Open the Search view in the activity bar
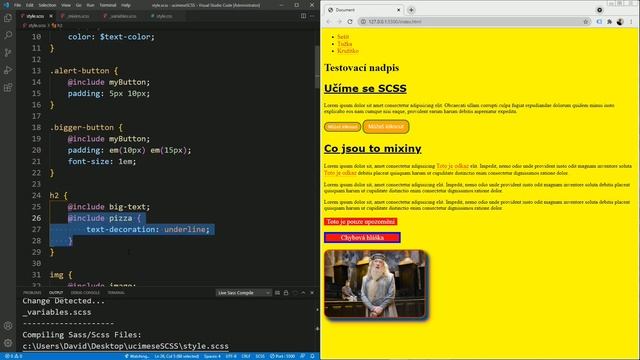The image size is (640, 360). (x=8, y=36)
